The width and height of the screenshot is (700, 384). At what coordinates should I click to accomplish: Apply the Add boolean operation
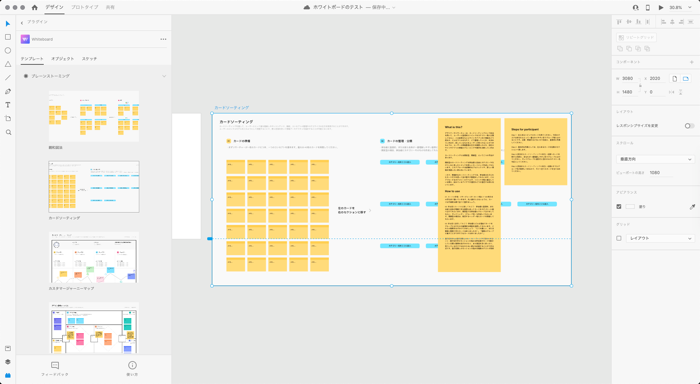(x=620, y=49)
